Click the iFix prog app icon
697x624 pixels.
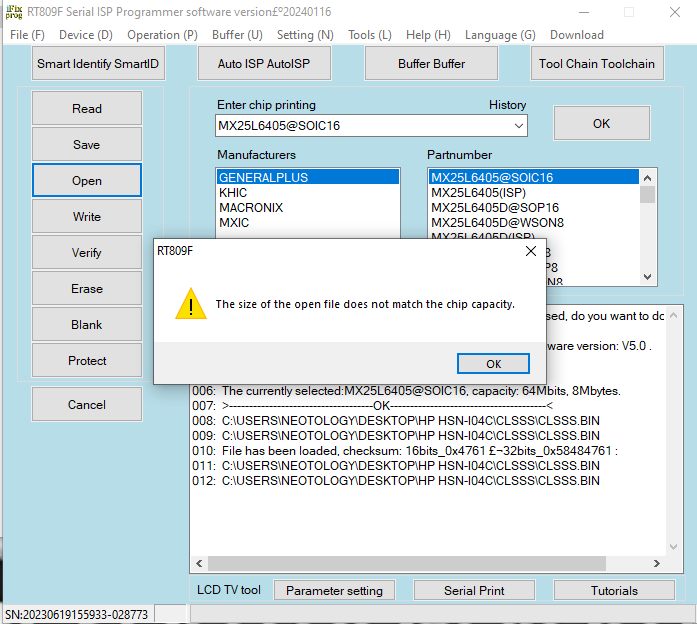tap(14, 12)
